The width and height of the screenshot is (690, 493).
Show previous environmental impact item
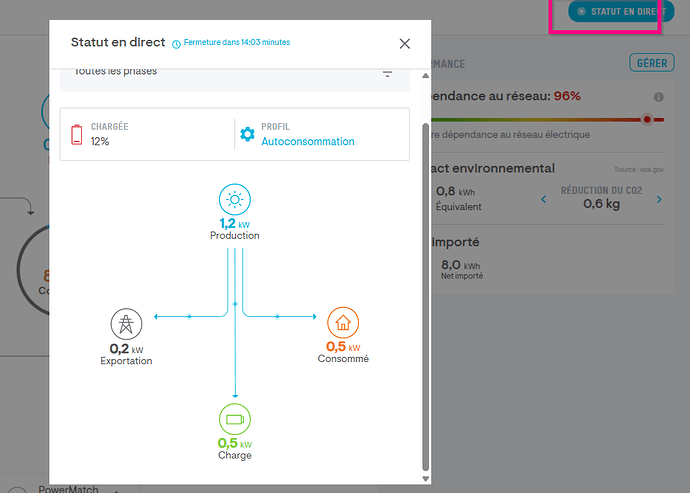click(543, 199)
